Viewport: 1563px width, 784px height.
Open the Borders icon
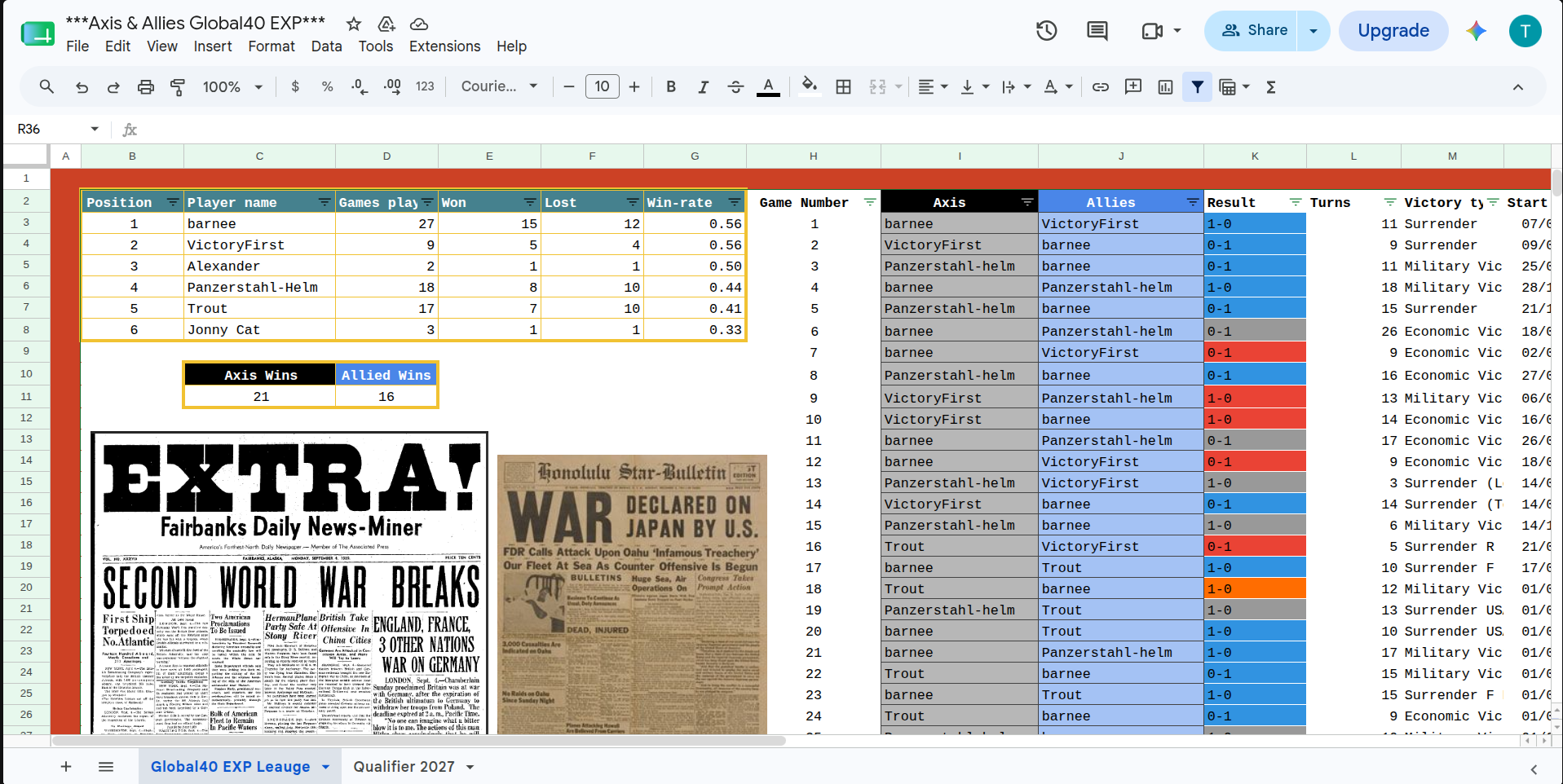[x=844, y=86]
